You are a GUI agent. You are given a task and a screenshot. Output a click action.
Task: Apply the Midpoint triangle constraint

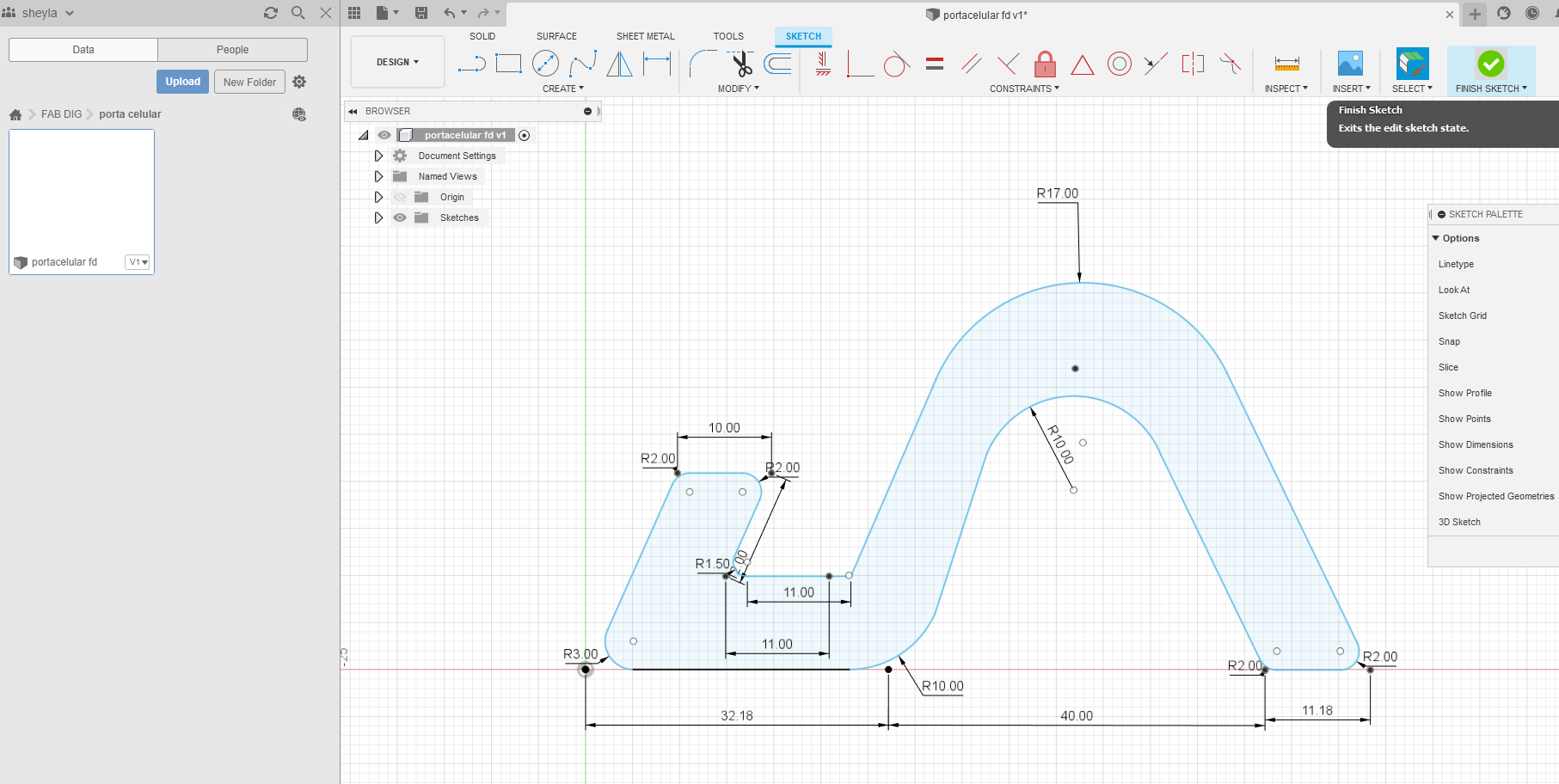[1082, 64]
